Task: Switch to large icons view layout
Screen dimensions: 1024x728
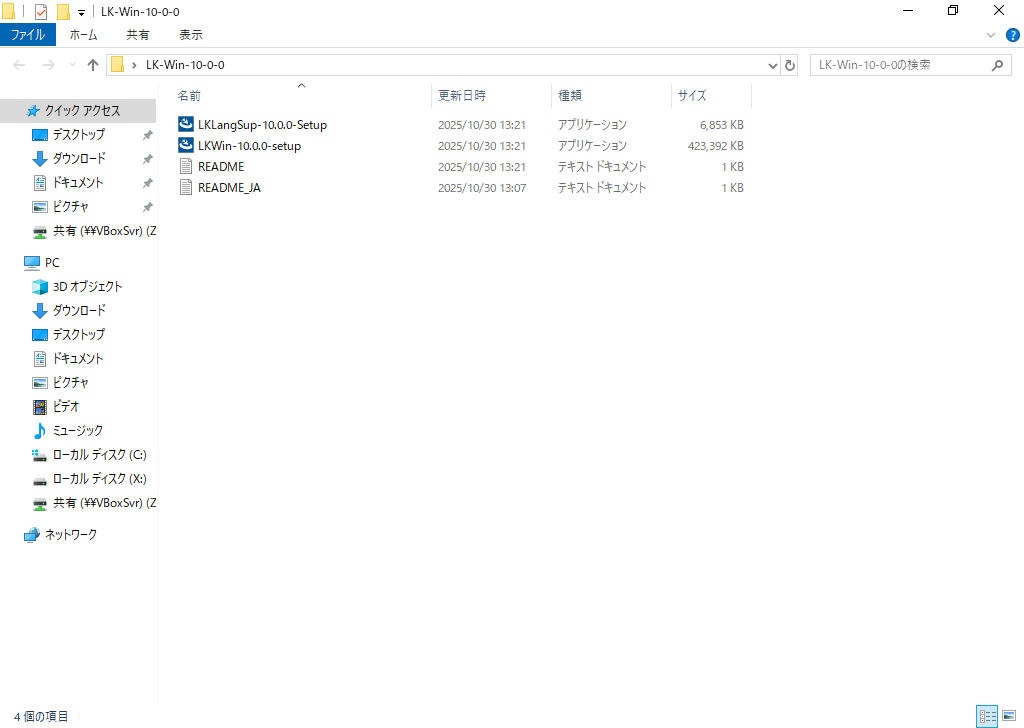Action: (x=1007, y=716)
